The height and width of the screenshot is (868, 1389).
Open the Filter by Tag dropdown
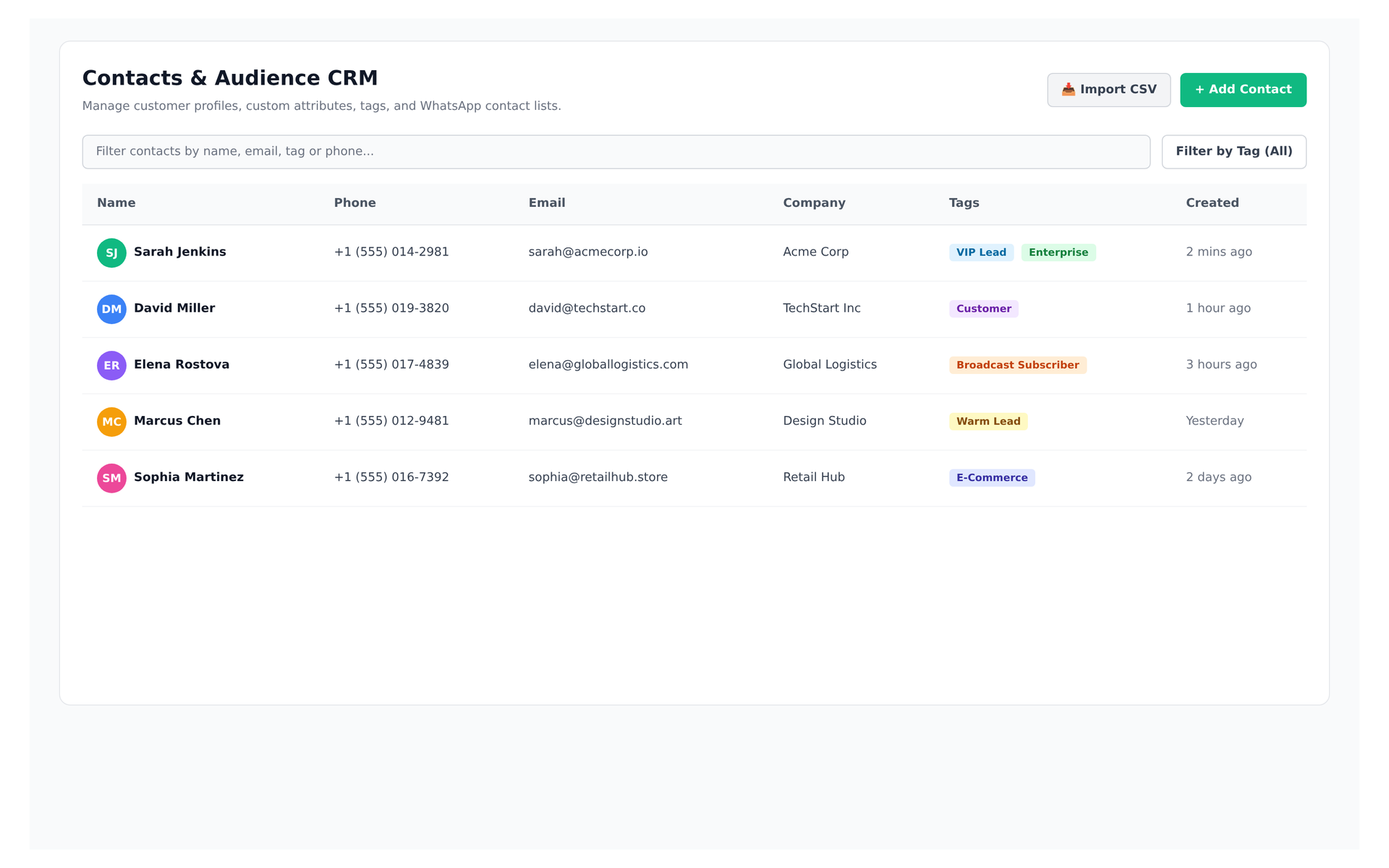[x=1233, y=152]
